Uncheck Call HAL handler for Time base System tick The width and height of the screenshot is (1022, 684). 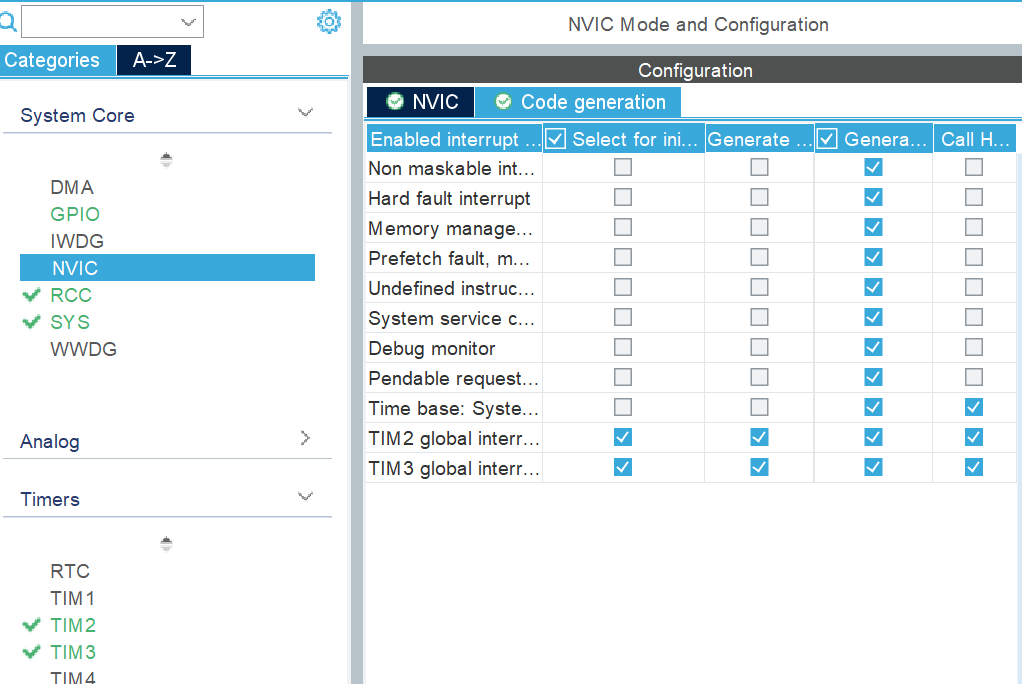tap(974, 408)
